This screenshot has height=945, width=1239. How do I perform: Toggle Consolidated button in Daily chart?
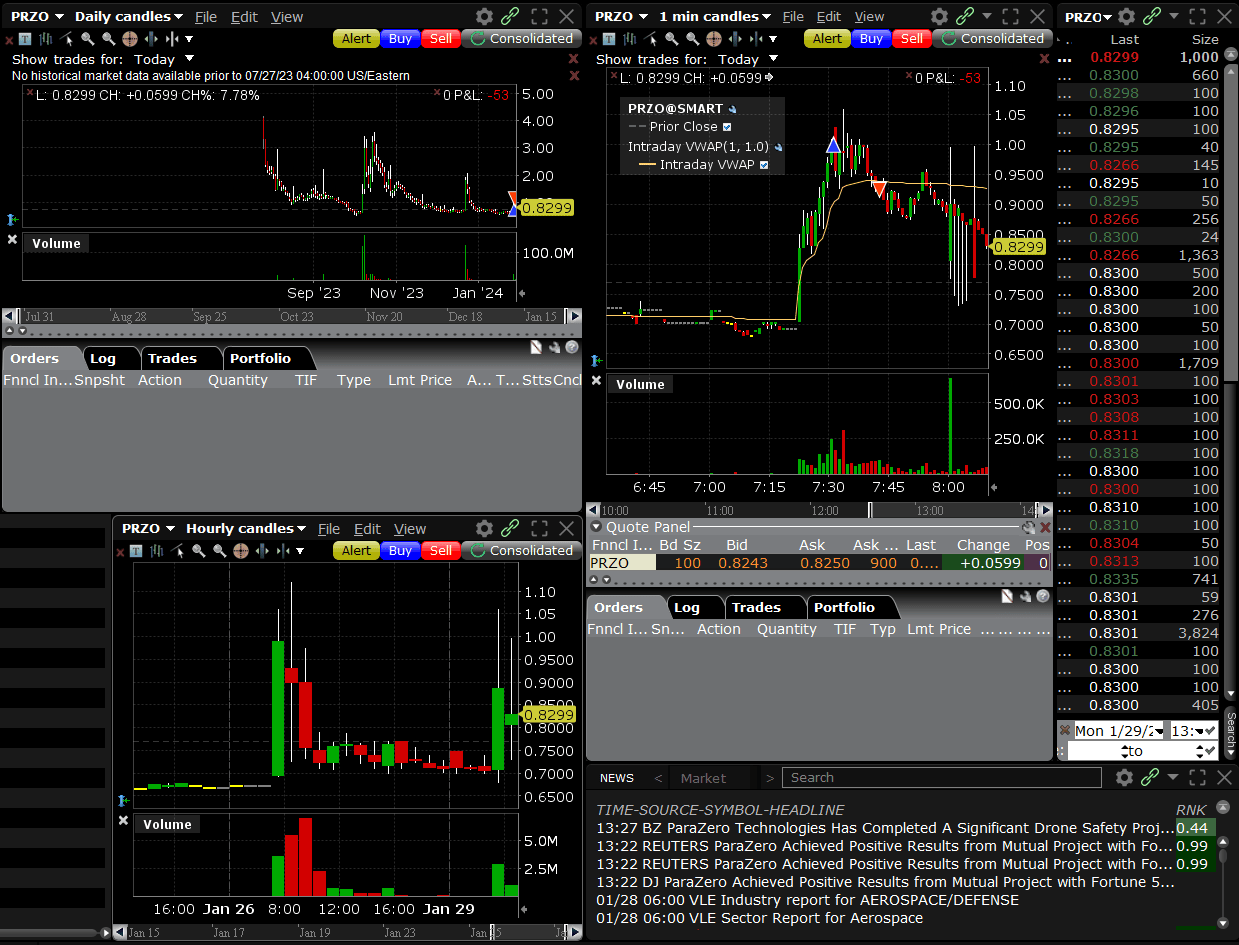[x=521, y=38]
